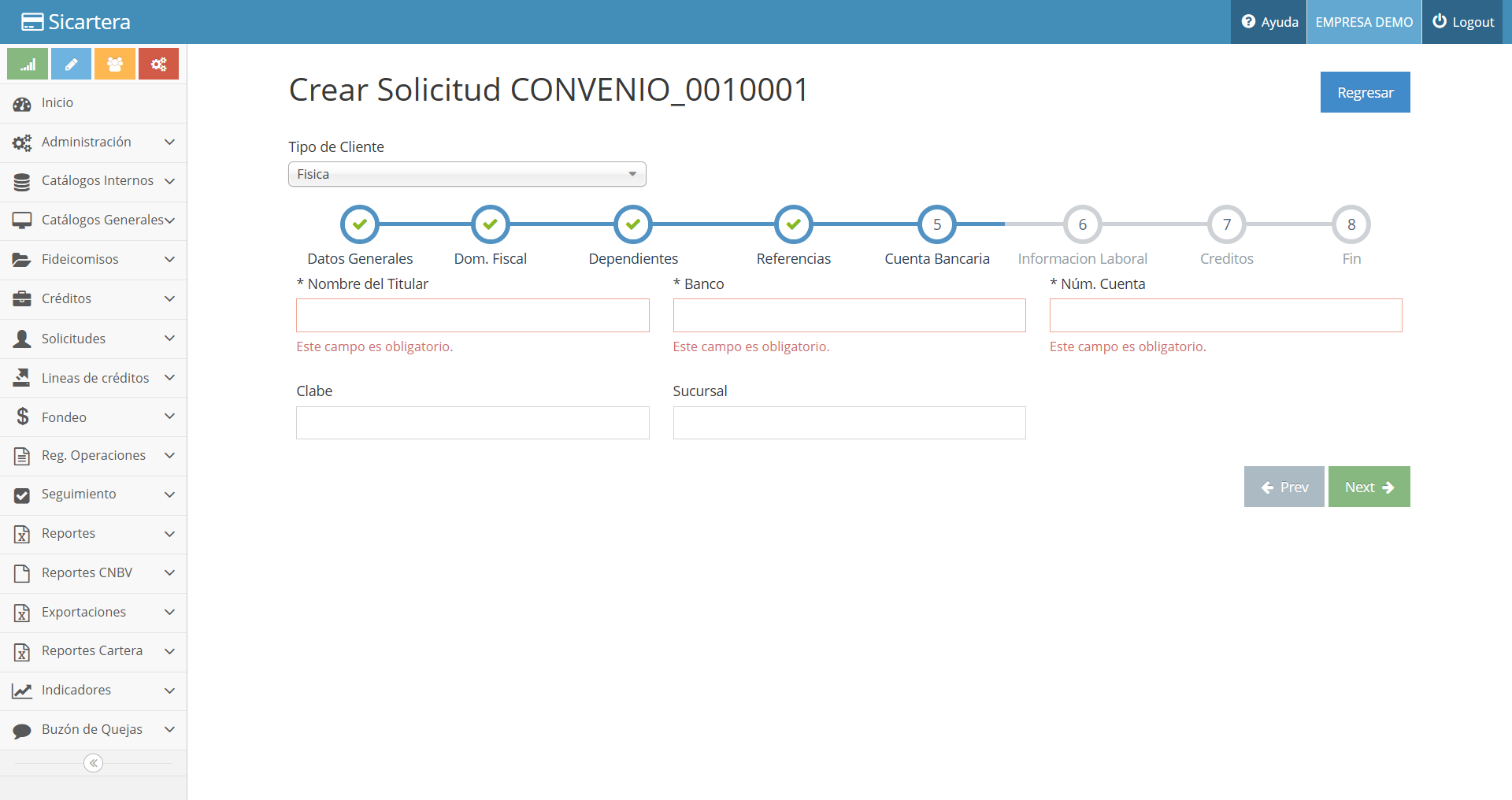
Task: Open Ayuda help link
Action: [x=1269, y=22]
